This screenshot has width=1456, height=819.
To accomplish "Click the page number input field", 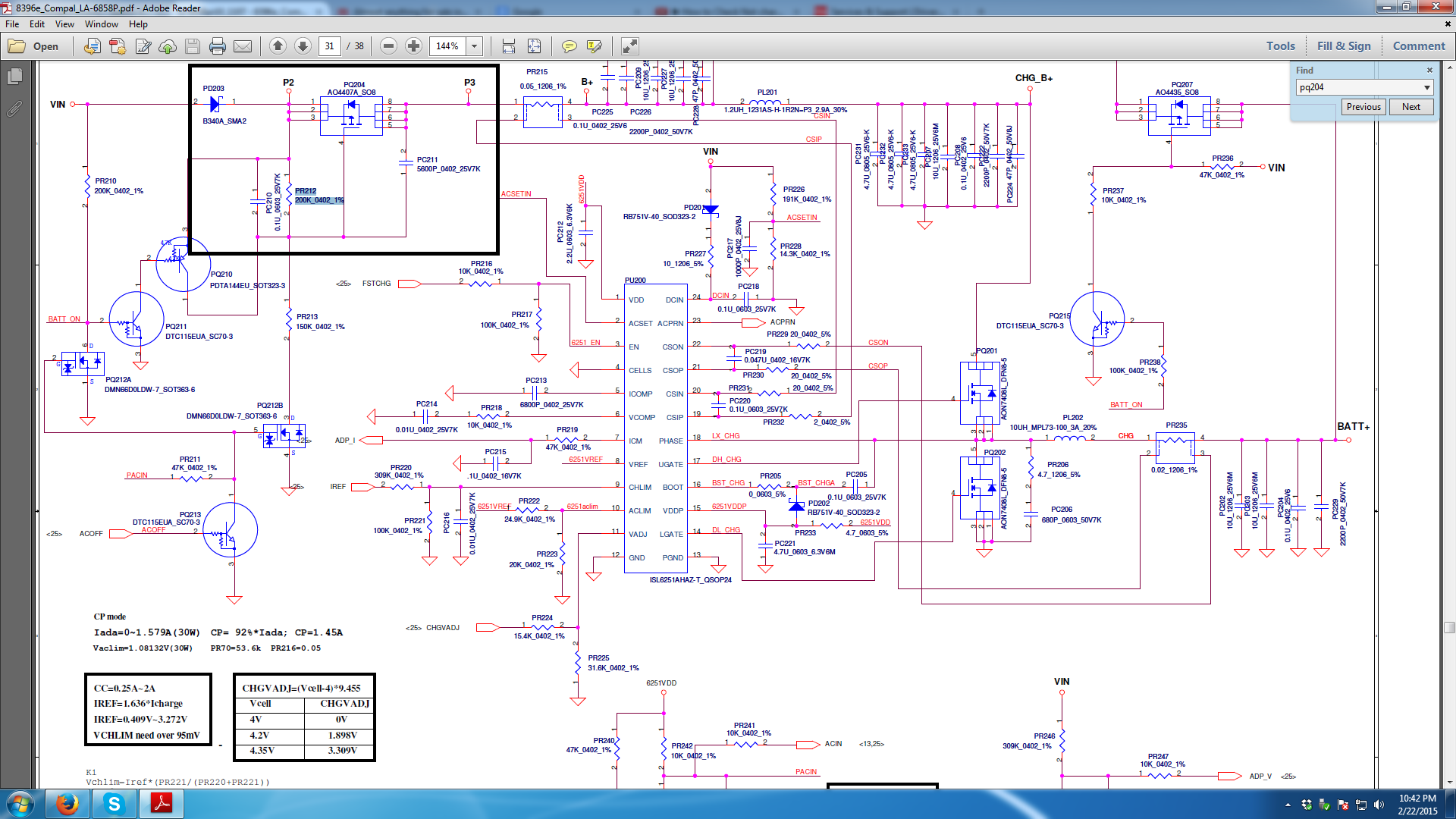I will [x=330, y=46].
